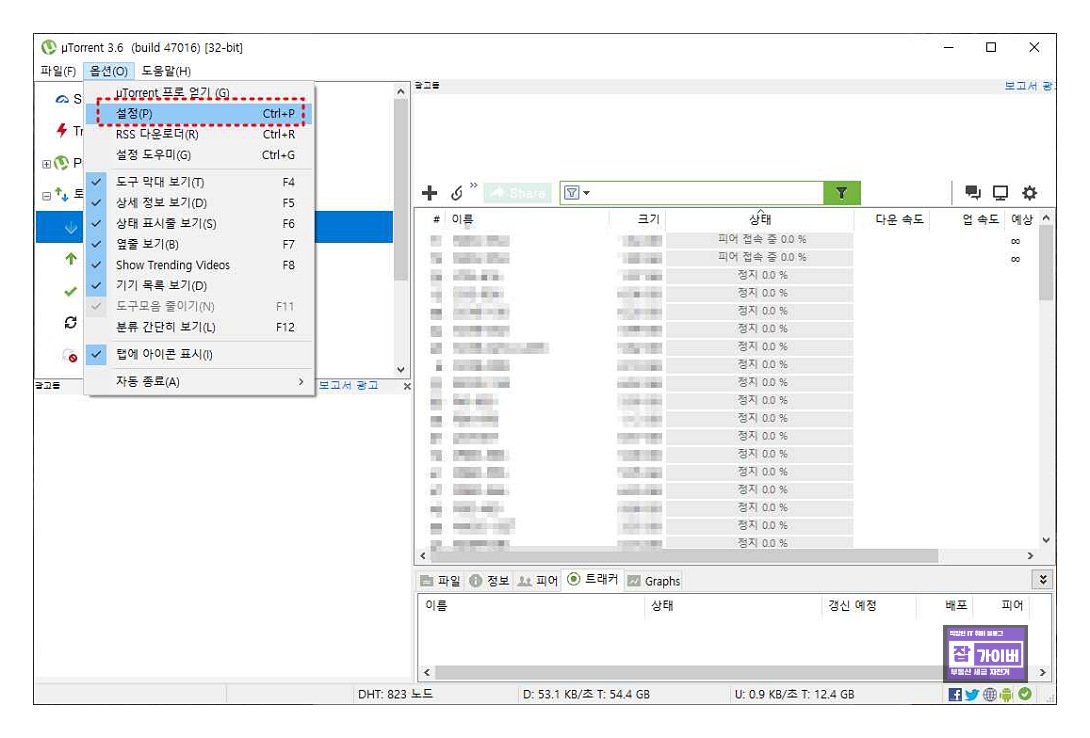Click the remote monitor icon in toolbar
The width and height of the screenshot is (1090, 738).
click(1000, 192)
